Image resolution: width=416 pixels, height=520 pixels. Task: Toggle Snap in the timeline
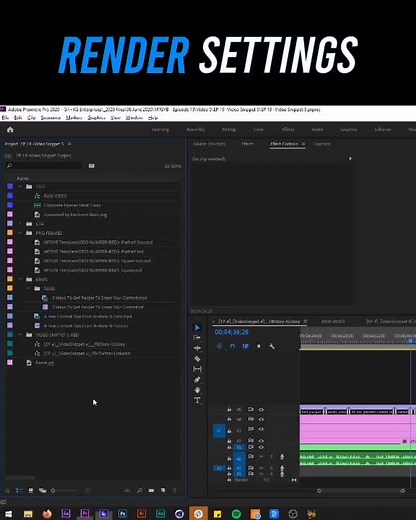click(232, 346)
